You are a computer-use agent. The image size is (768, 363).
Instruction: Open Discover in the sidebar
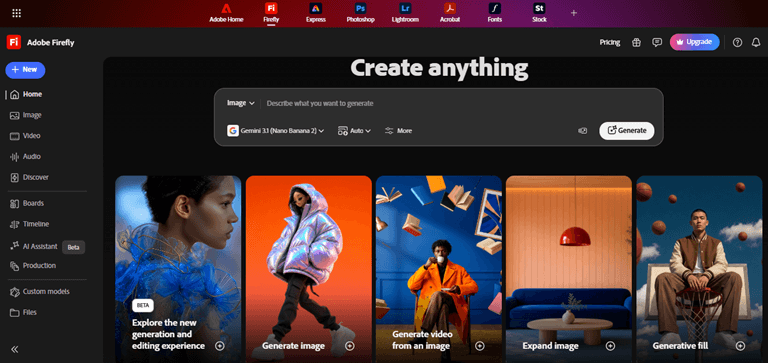click(29, 177)
